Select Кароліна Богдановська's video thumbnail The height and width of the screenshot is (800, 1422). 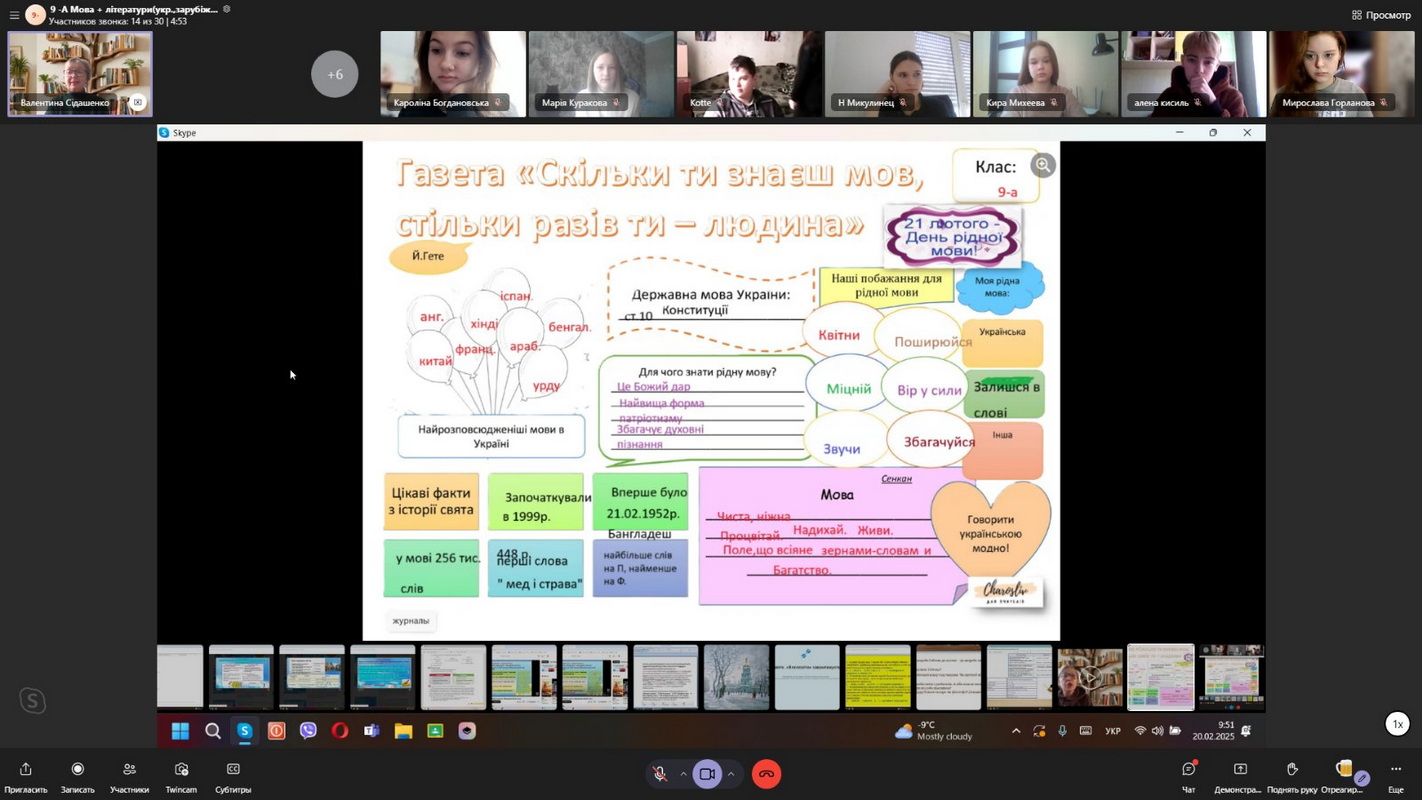452,74
